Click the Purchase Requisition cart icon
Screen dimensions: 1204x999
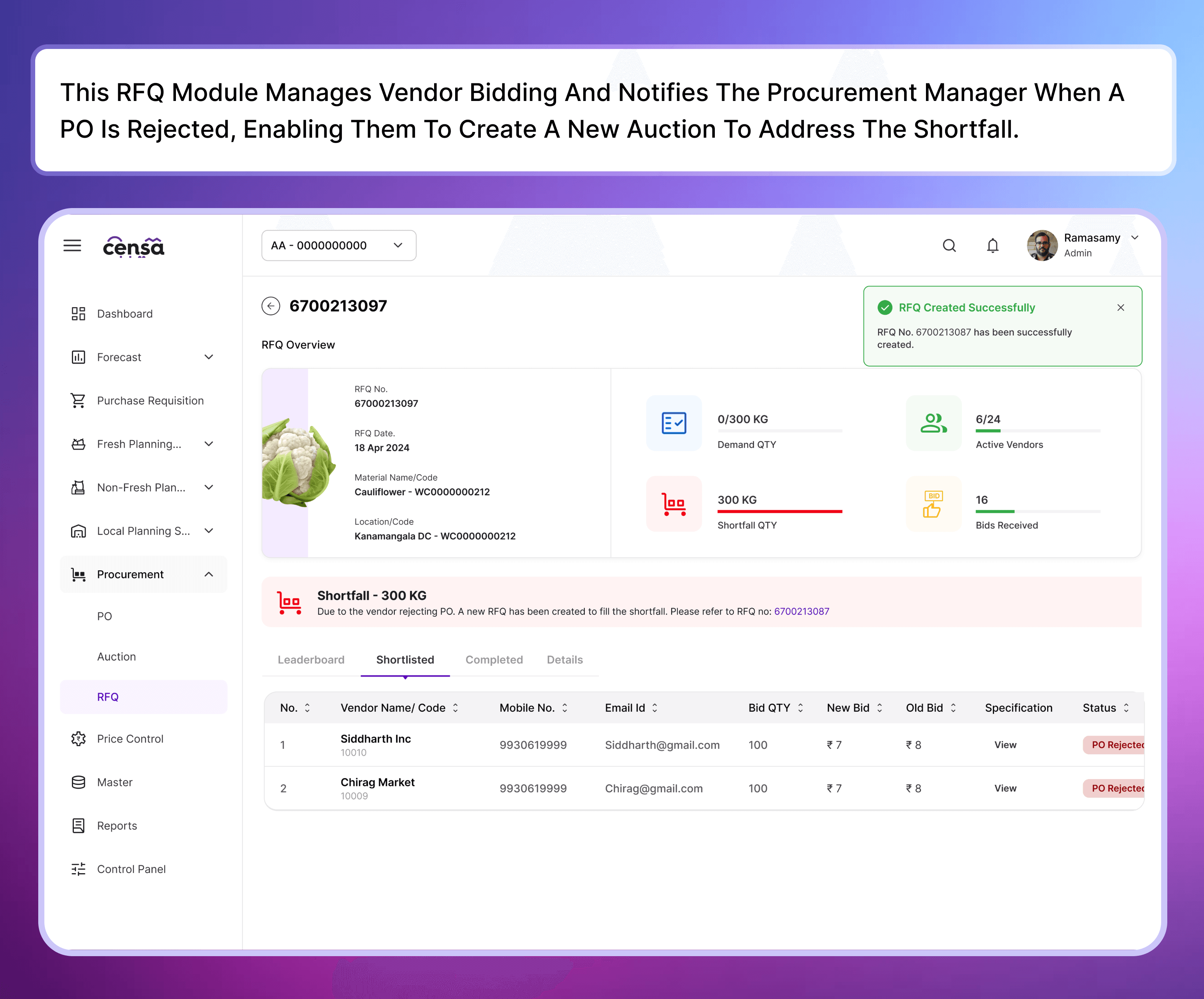click(x=78, y=400)
